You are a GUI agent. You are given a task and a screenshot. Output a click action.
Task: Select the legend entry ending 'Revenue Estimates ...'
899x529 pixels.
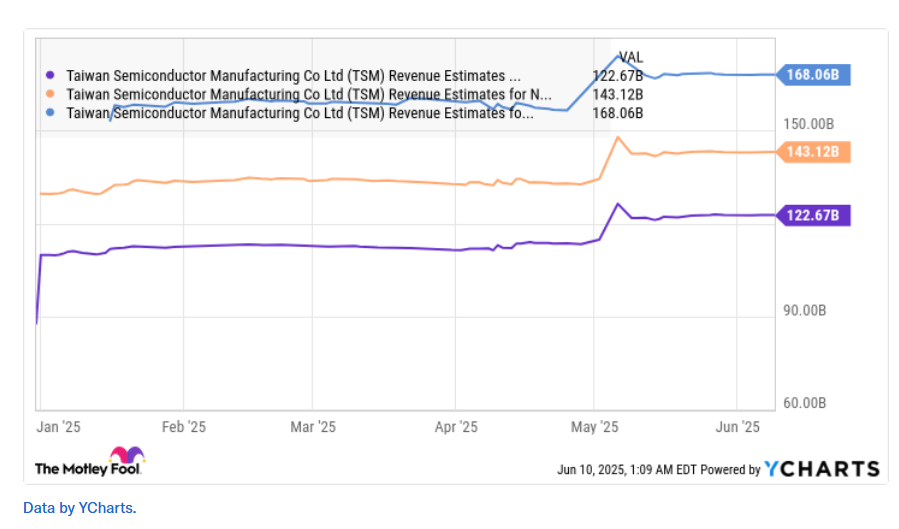tap(294, 76)
